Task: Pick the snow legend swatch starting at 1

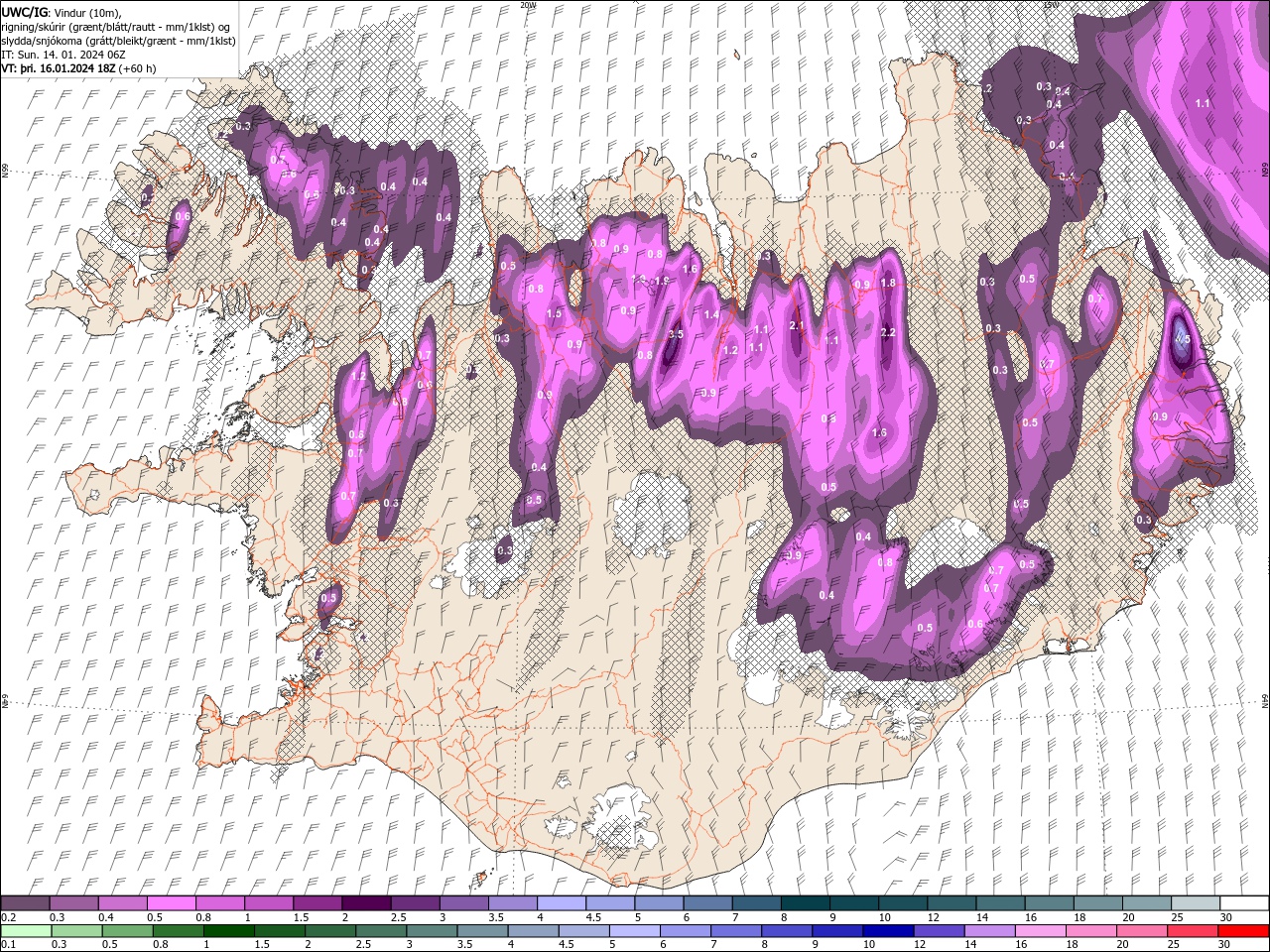Action: pos(269,903)
